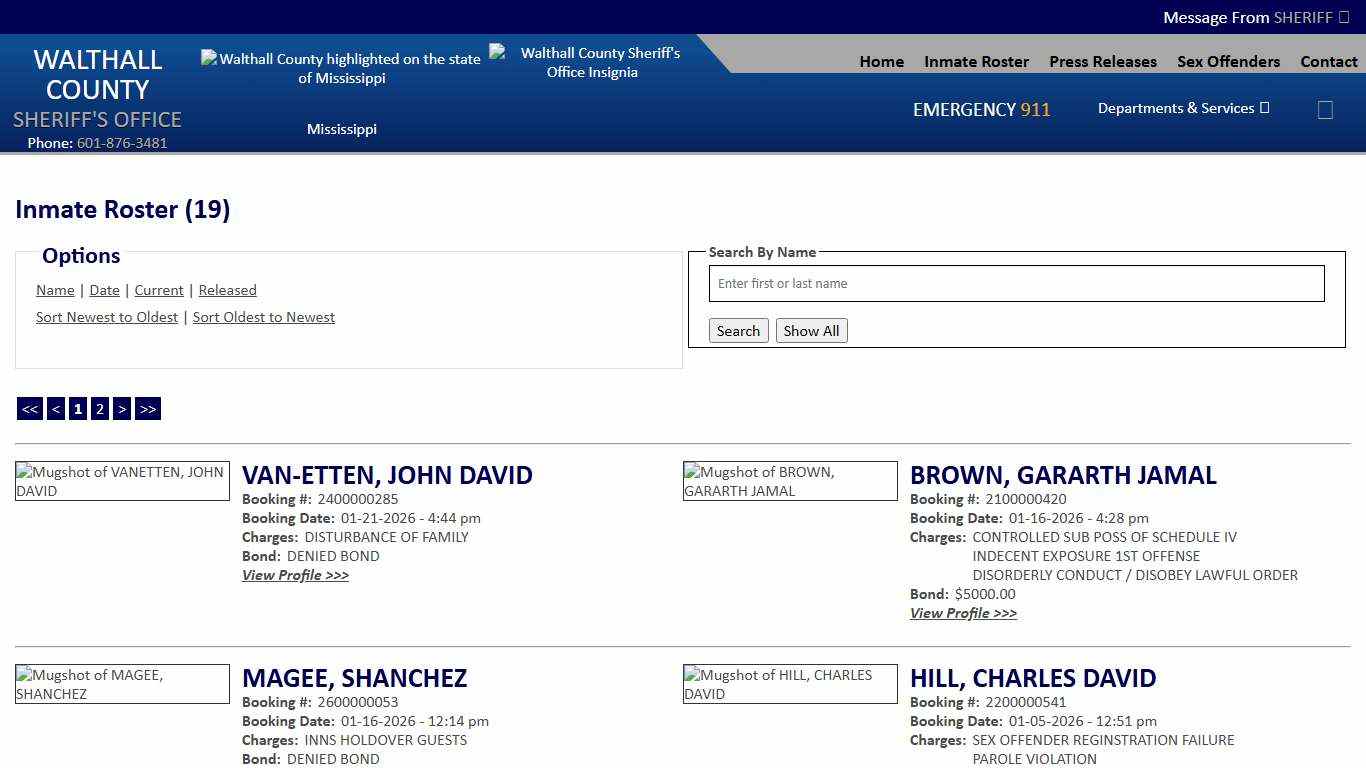Click the next-page > pagination arrow
1366x768 pixels.
click(x=121, y=408)
